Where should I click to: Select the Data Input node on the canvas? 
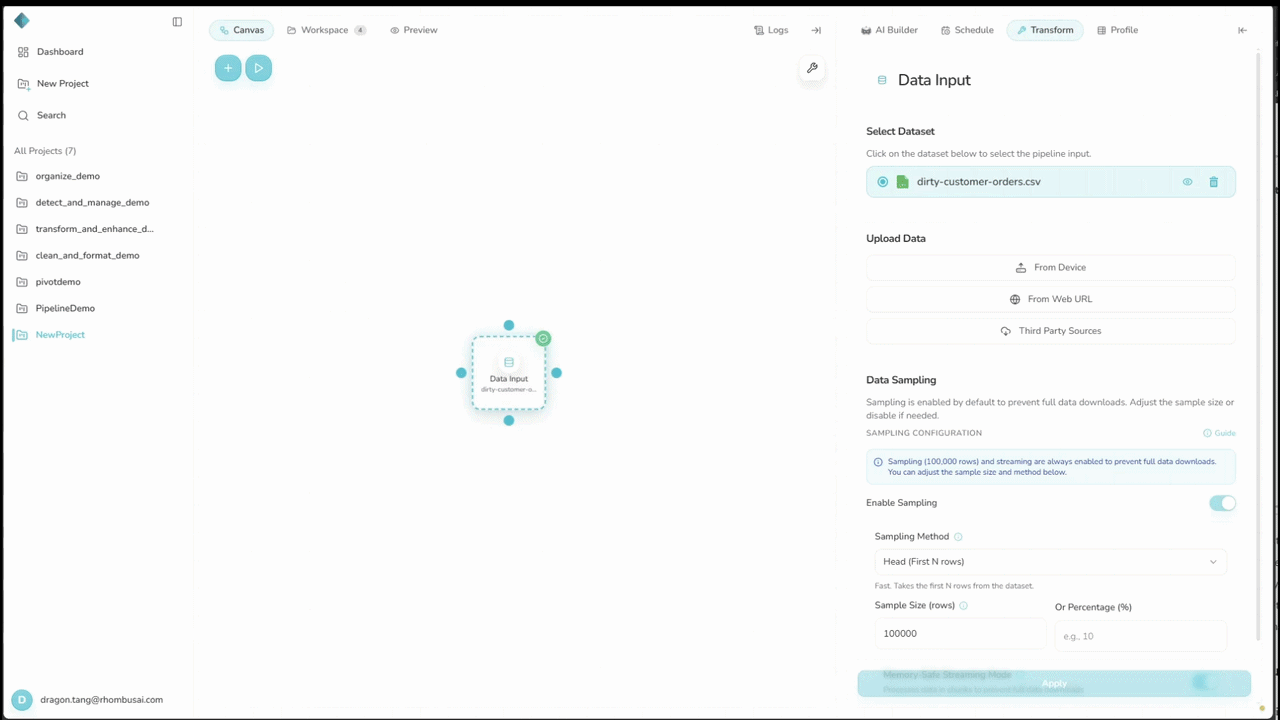point(509,373)
